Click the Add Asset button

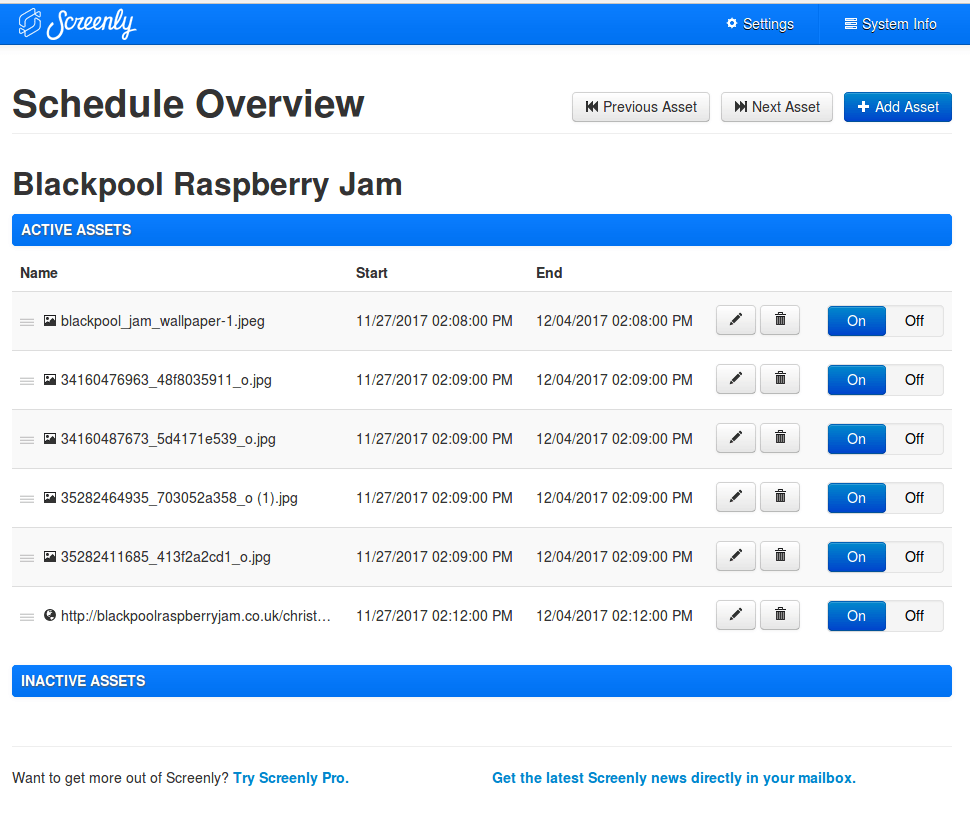[897, 107]
